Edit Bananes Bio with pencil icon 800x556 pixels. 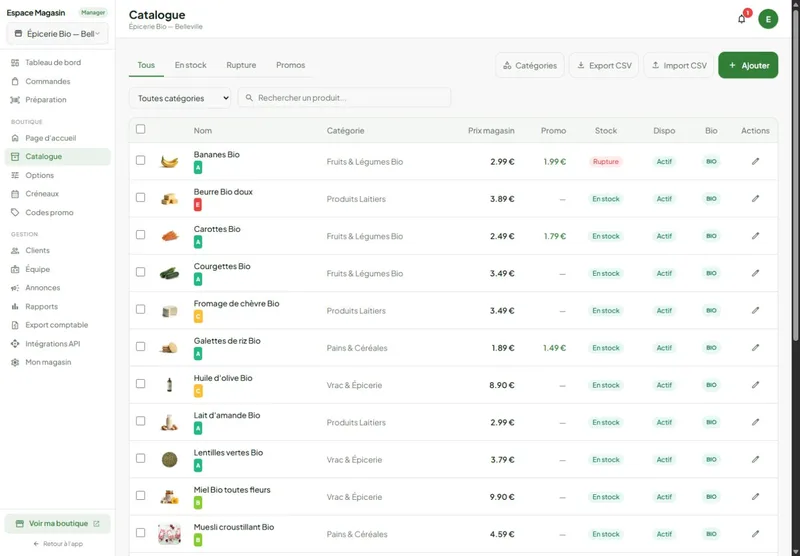[755, 161]
